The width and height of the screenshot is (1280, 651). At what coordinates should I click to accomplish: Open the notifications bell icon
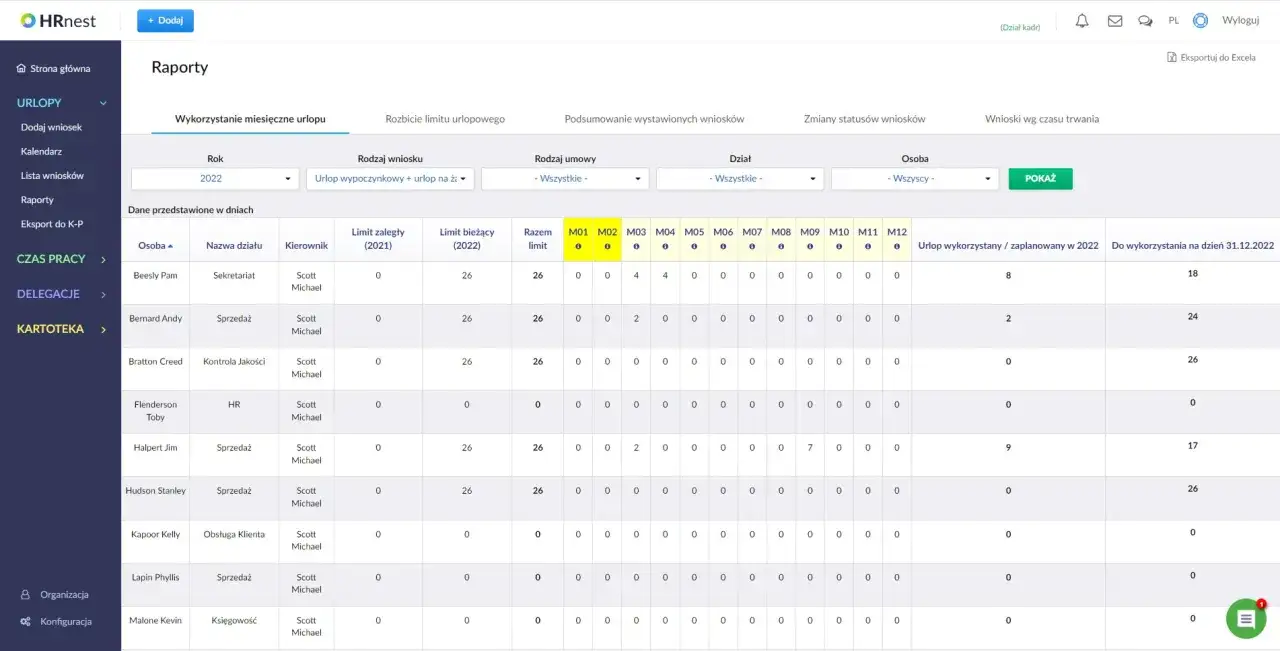pyautogui.click(x=1082, y=20)
